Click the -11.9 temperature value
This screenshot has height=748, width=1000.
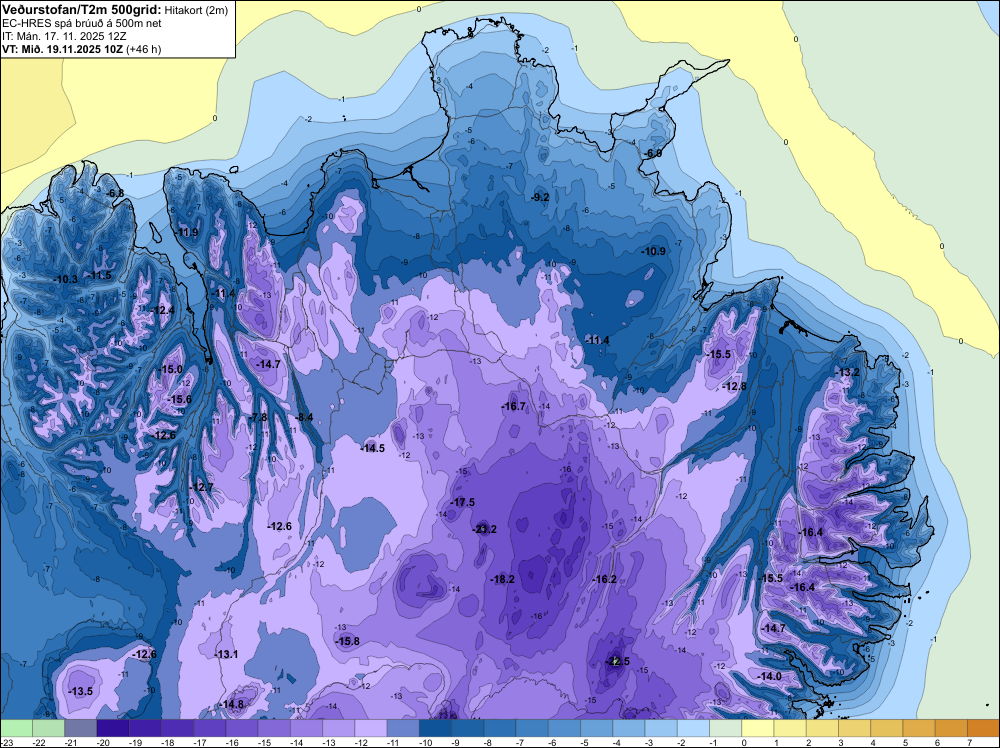tap(187, 232)
